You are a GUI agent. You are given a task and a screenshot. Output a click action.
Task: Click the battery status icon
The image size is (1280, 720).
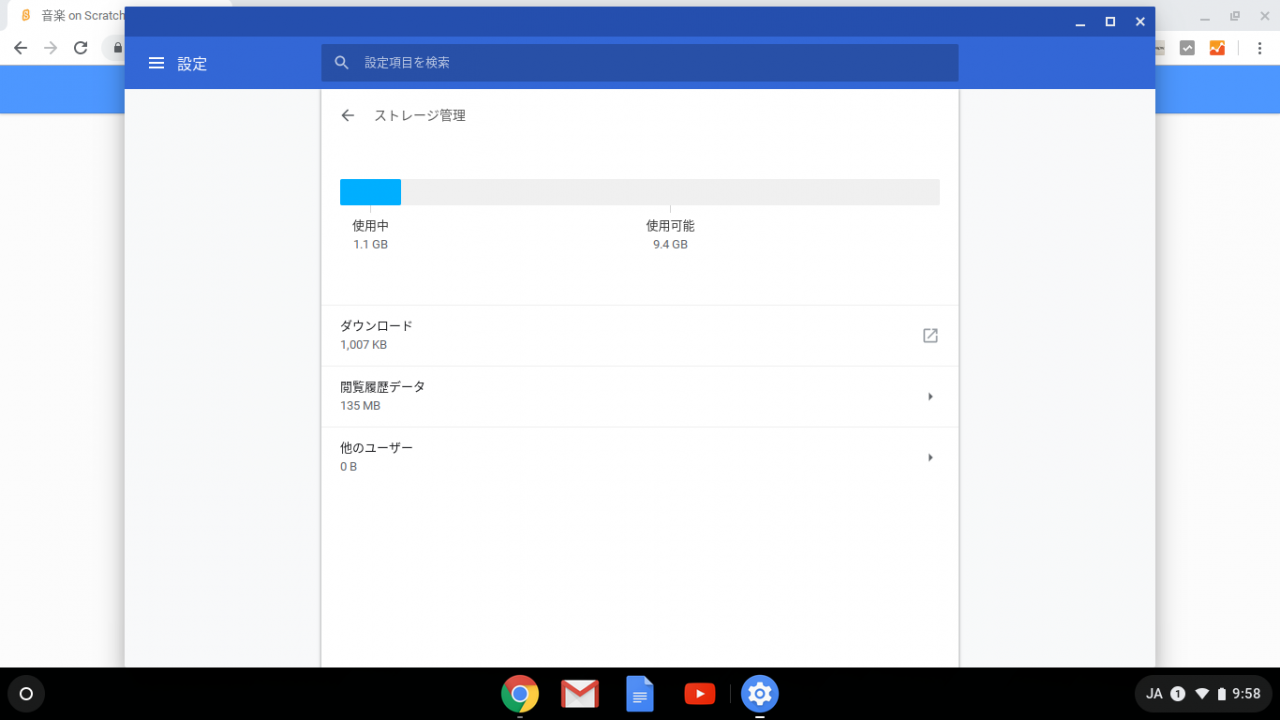click(1221, 694)
